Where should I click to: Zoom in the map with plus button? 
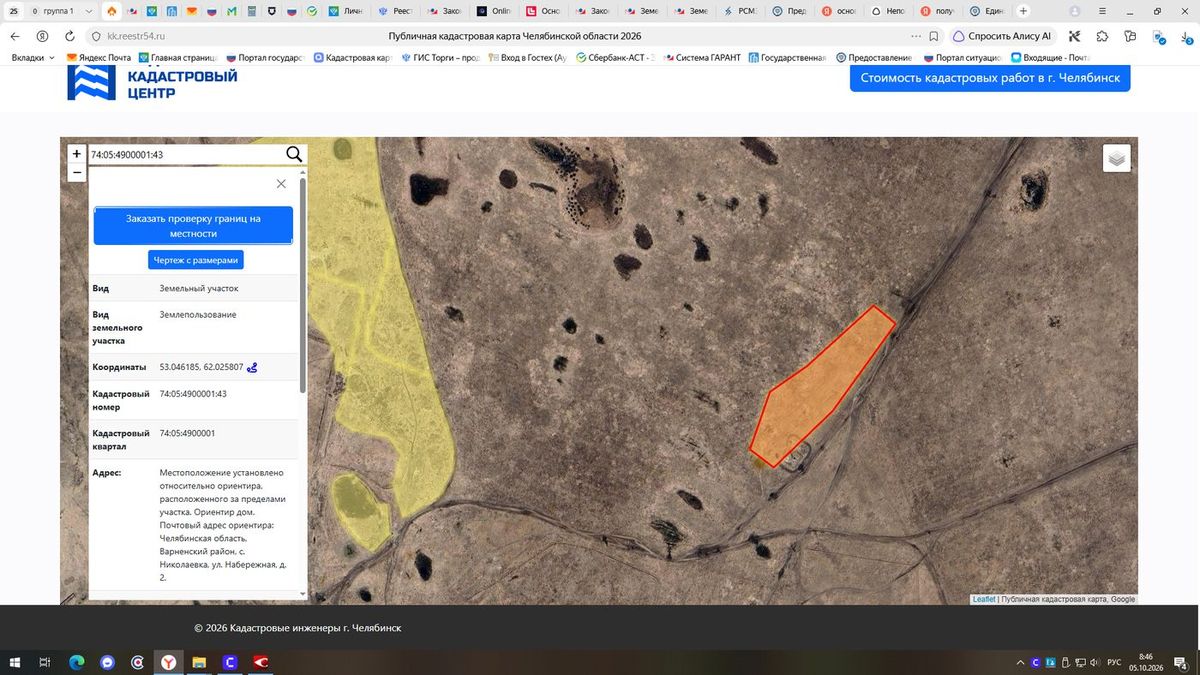[x=77, y=154]
